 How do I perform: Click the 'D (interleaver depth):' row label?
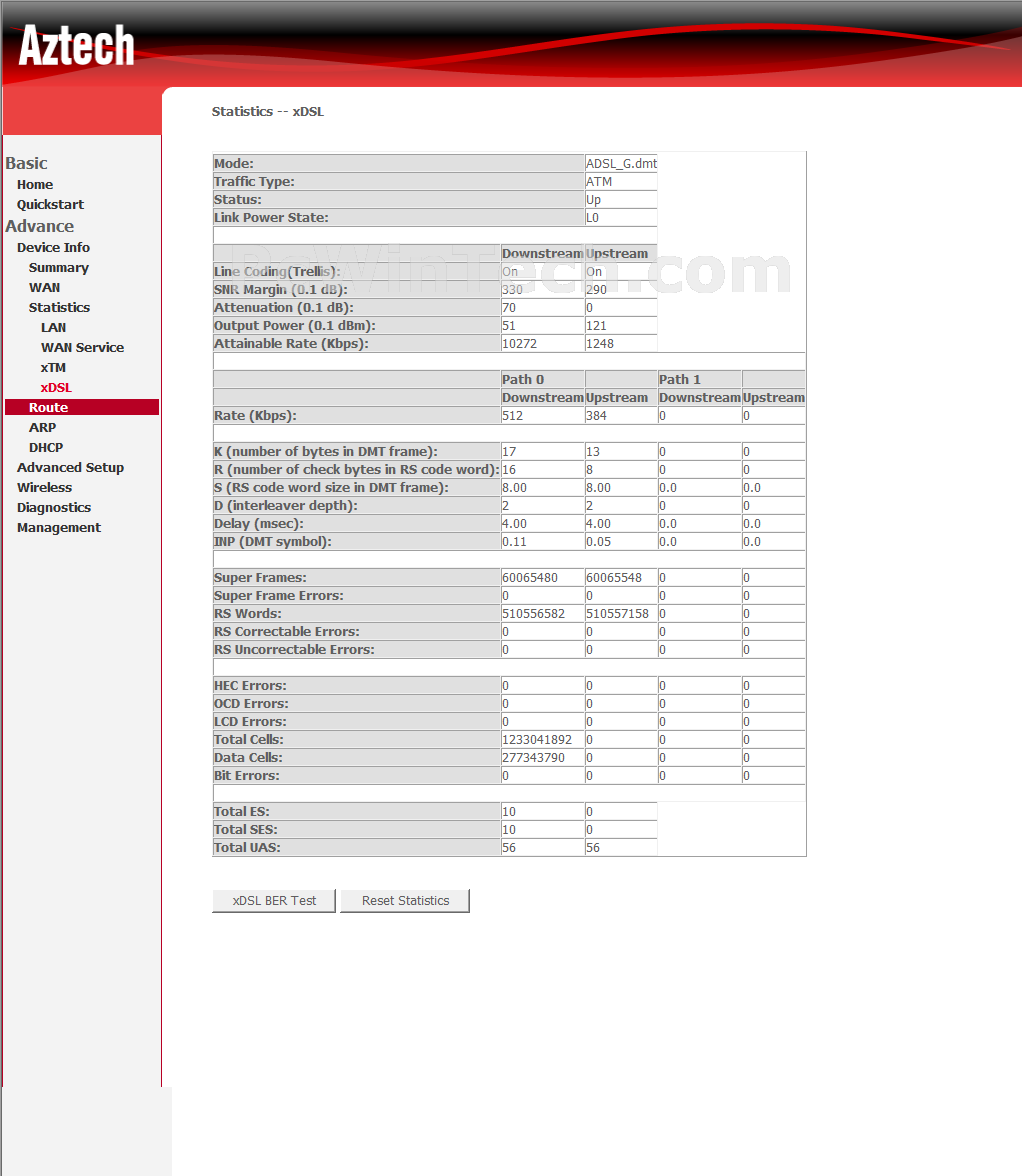(x=286, y=506)
